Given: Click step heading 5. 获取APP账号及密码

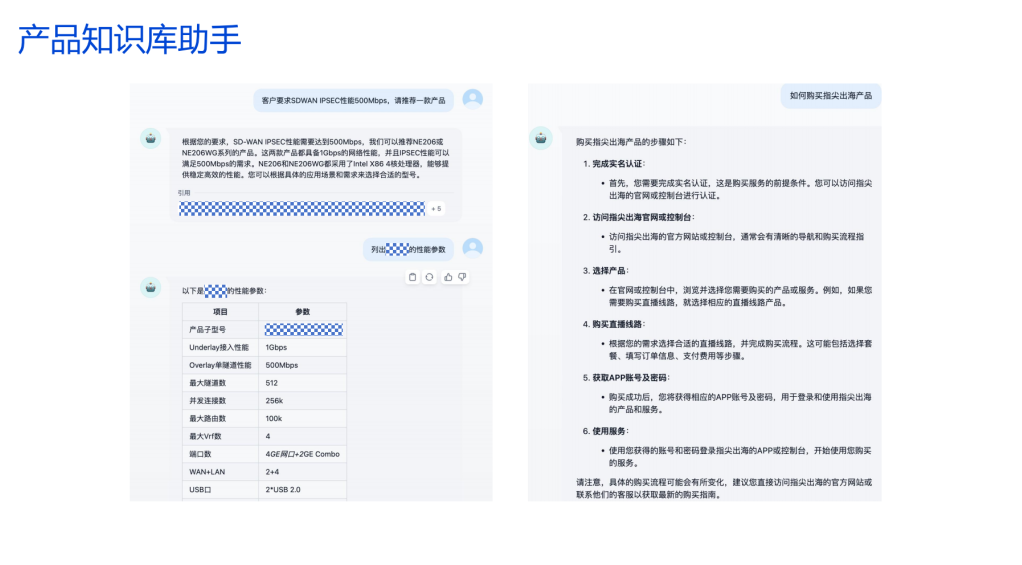Looking at the screenshot, I should pos(626,377).
